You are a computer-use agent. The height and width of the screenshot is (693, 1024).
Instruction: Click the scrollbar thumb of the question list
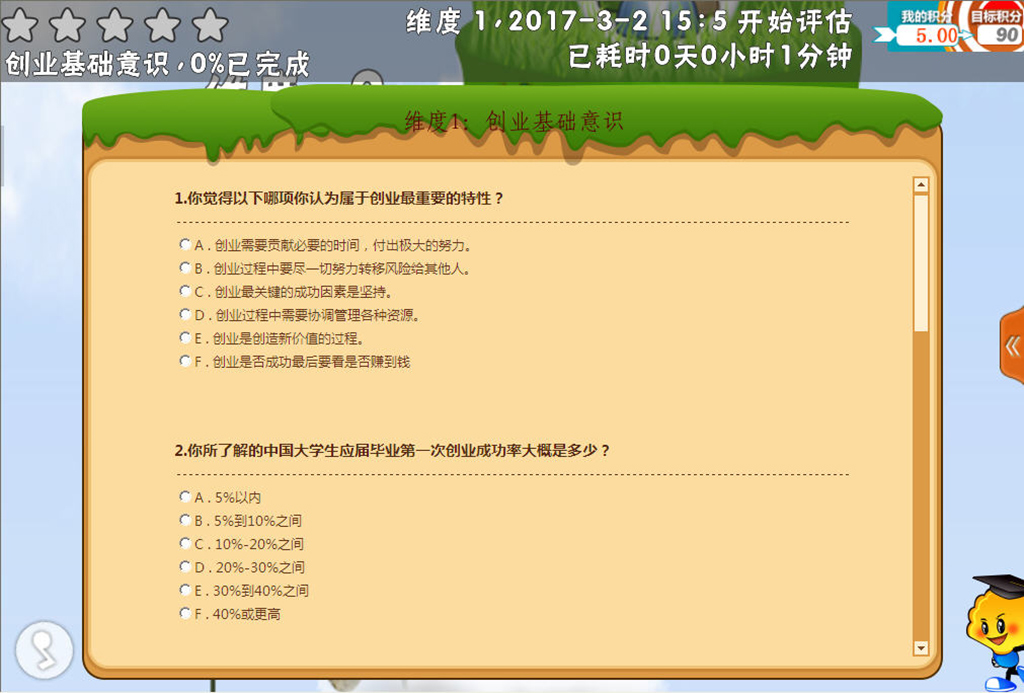click(921, 262)
